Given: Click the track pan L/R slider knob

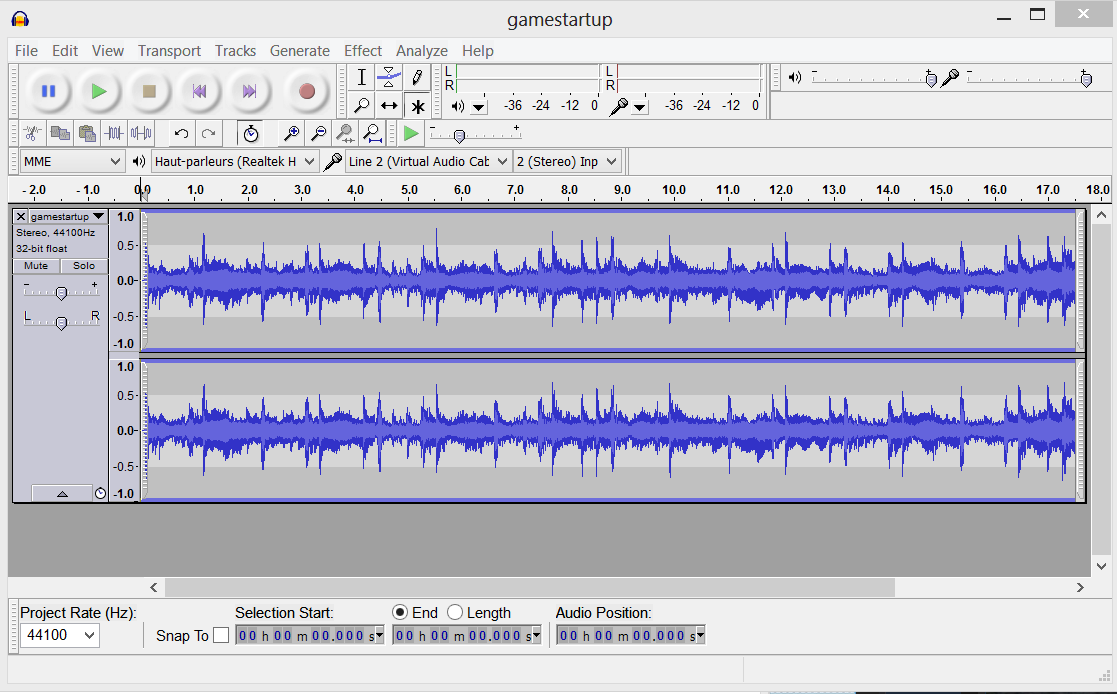Looking at the screenshot, I should point(61,323).
